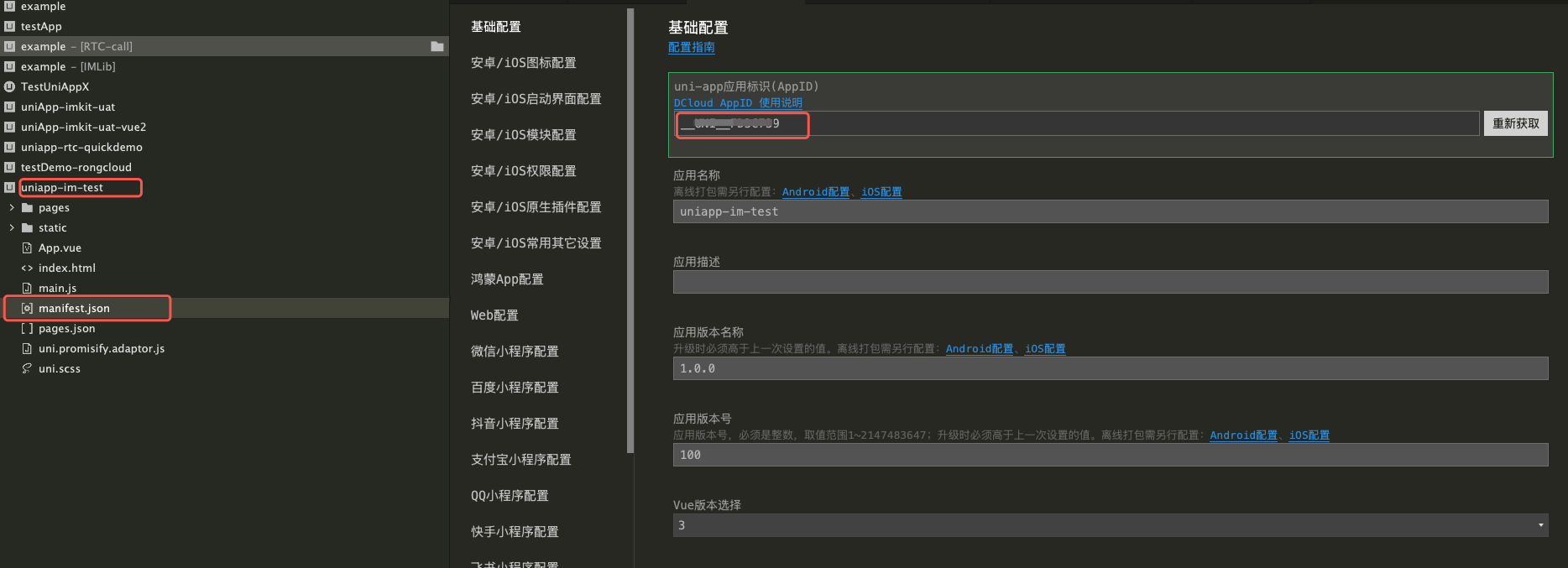Select the Web配置 section
1568x568 pixels.
(494, 315)
